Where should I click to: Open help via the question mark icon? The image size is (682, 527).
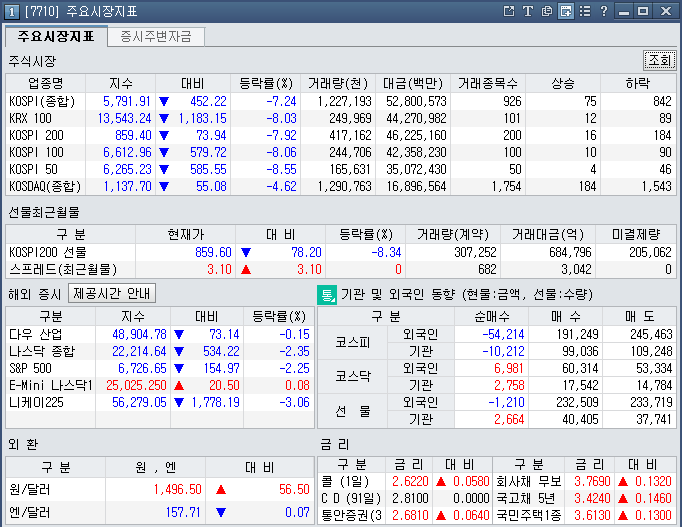point(603,11)
